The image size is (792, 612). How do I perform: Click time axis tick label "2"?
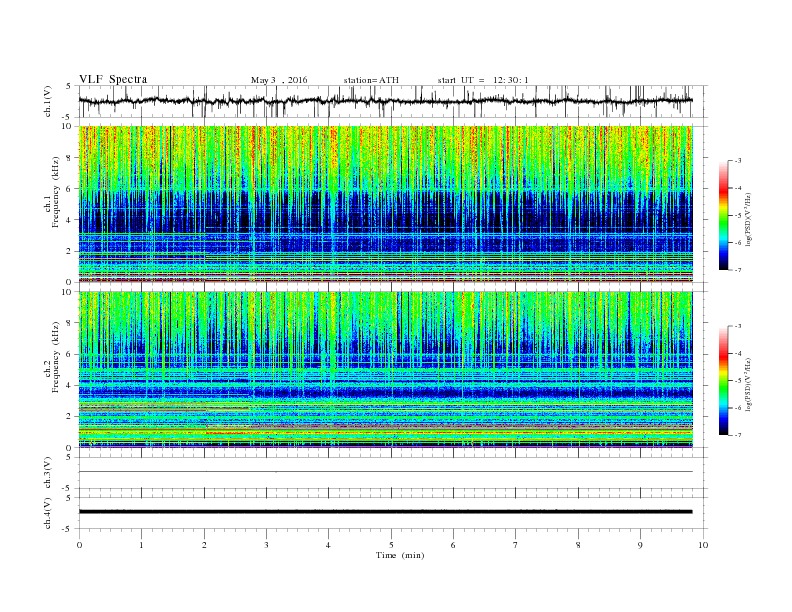pyautogui.click(x=204, y=545)
